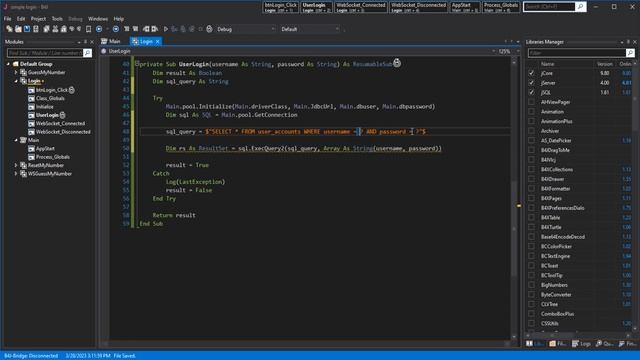
Task: Open the Find All References tab icon
Action: [x=622, y=344]
